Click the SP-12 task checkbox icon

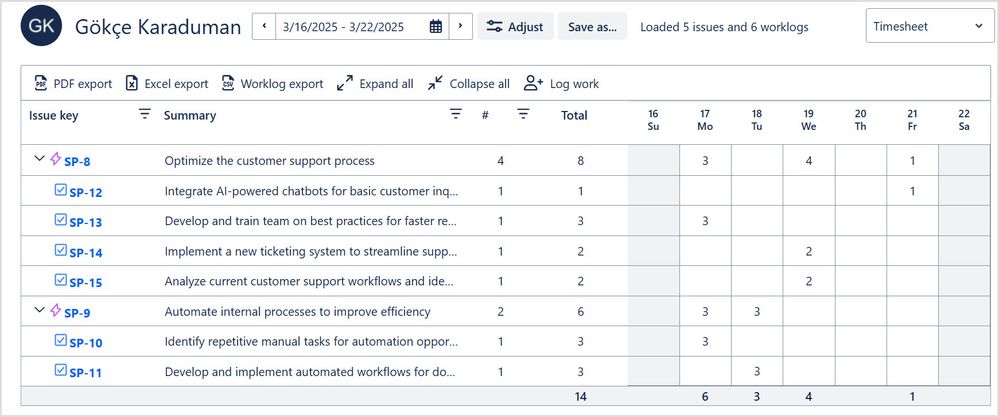pyautogui.click(x=60, y=190)
